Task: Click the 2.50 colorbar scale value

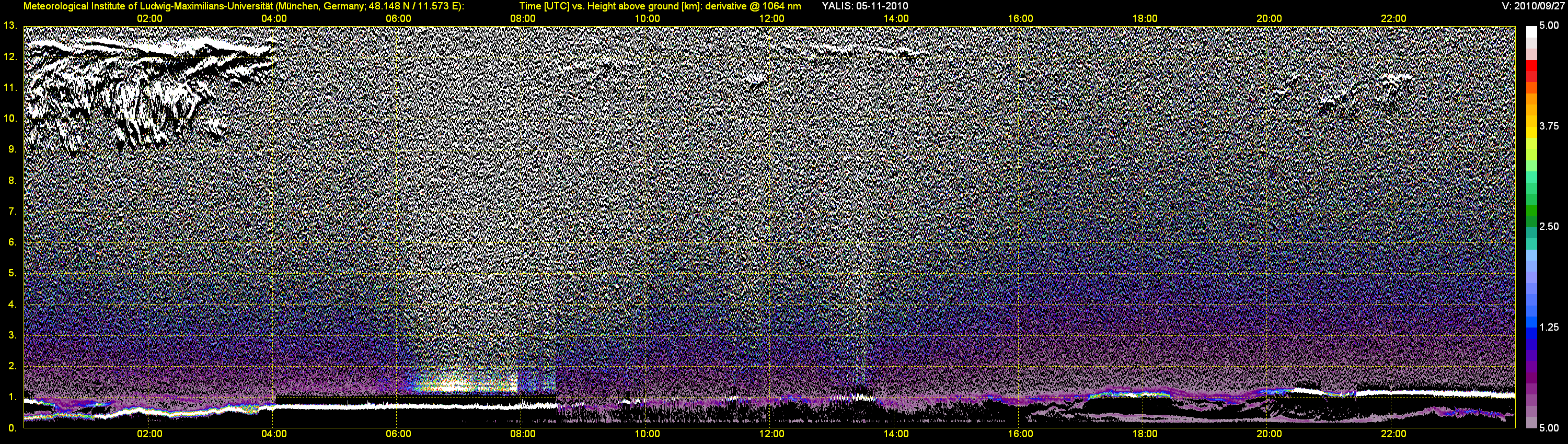Action: [1549, 226]
